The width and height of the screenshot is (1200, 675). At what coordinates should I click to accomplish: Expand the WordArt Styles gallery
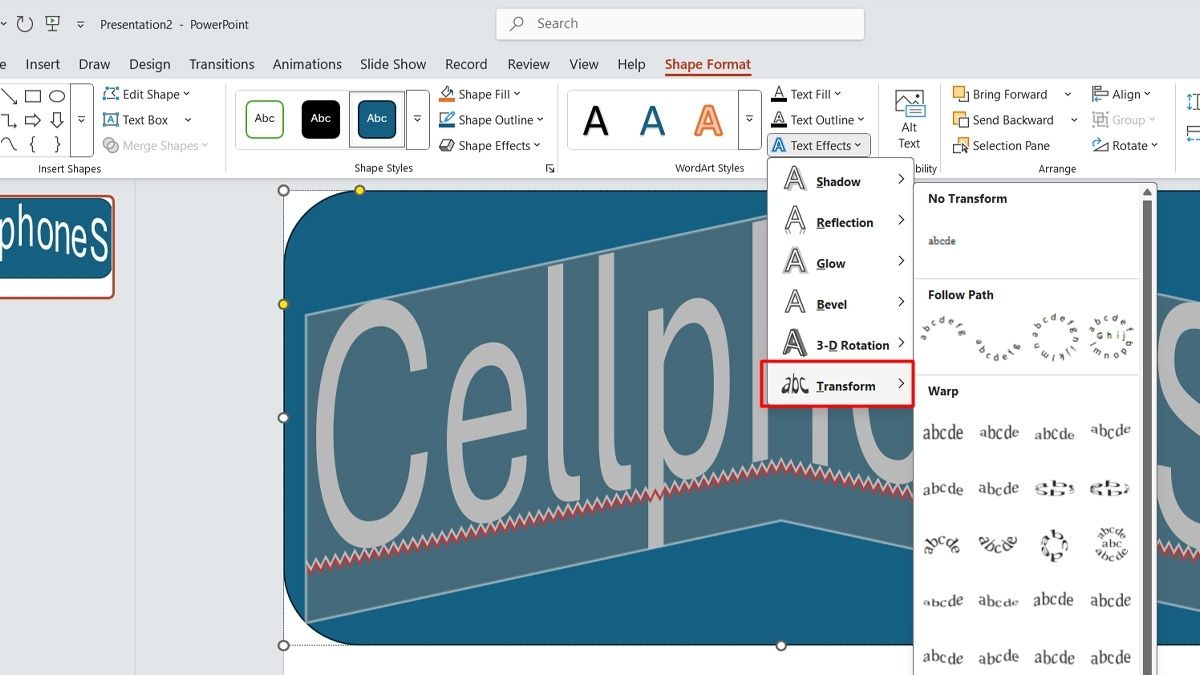[749, 120]
